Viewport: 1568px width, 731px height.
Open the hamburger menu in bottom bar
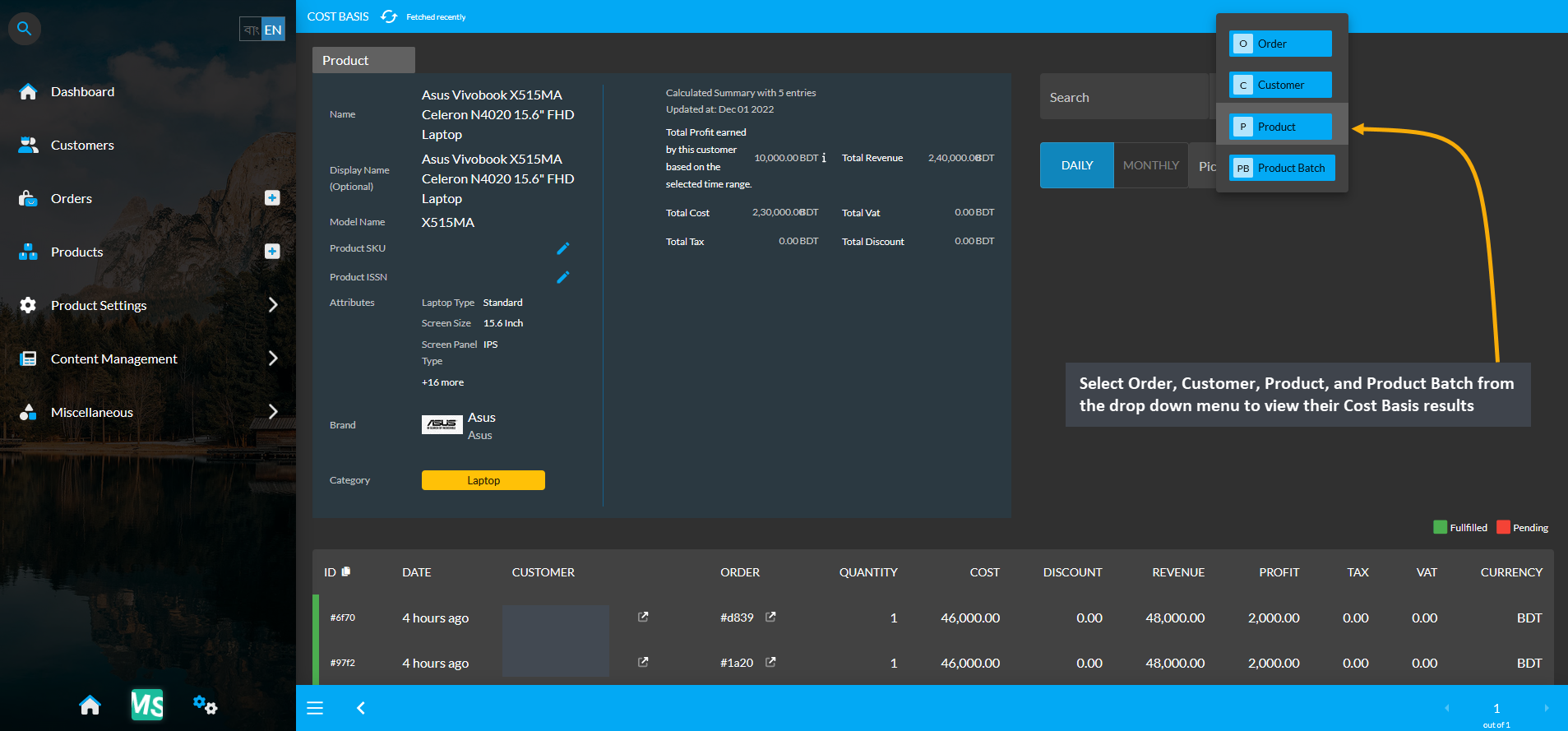315,708
